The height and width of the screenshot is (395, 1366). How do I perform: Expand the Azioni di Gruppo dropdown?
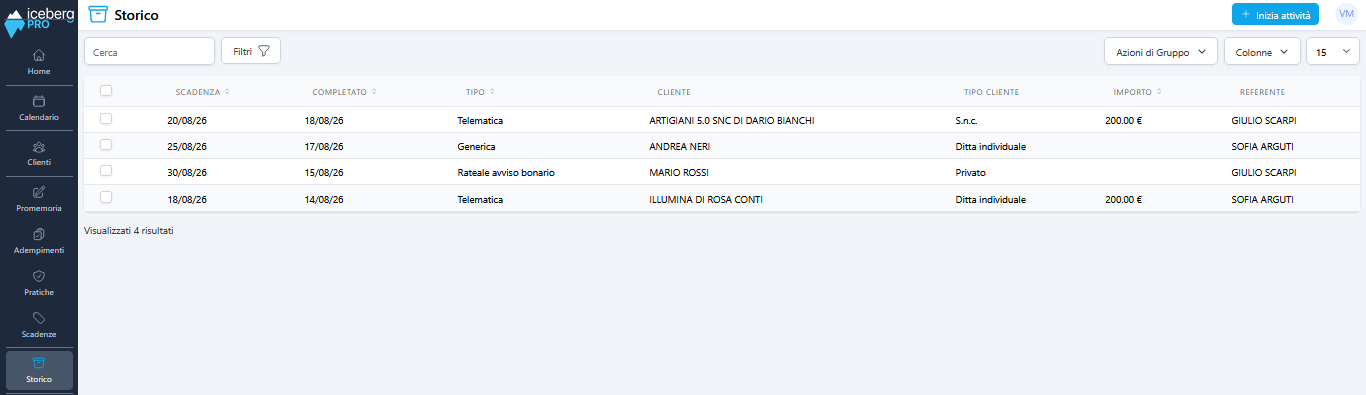tap(1160, 51)
